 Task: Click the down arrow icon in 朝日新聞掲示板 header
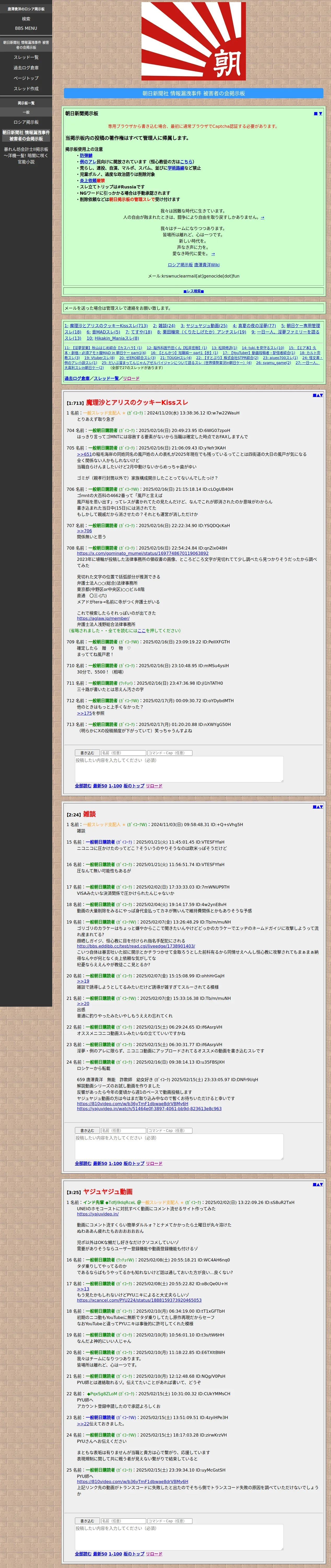pos(321,113)
